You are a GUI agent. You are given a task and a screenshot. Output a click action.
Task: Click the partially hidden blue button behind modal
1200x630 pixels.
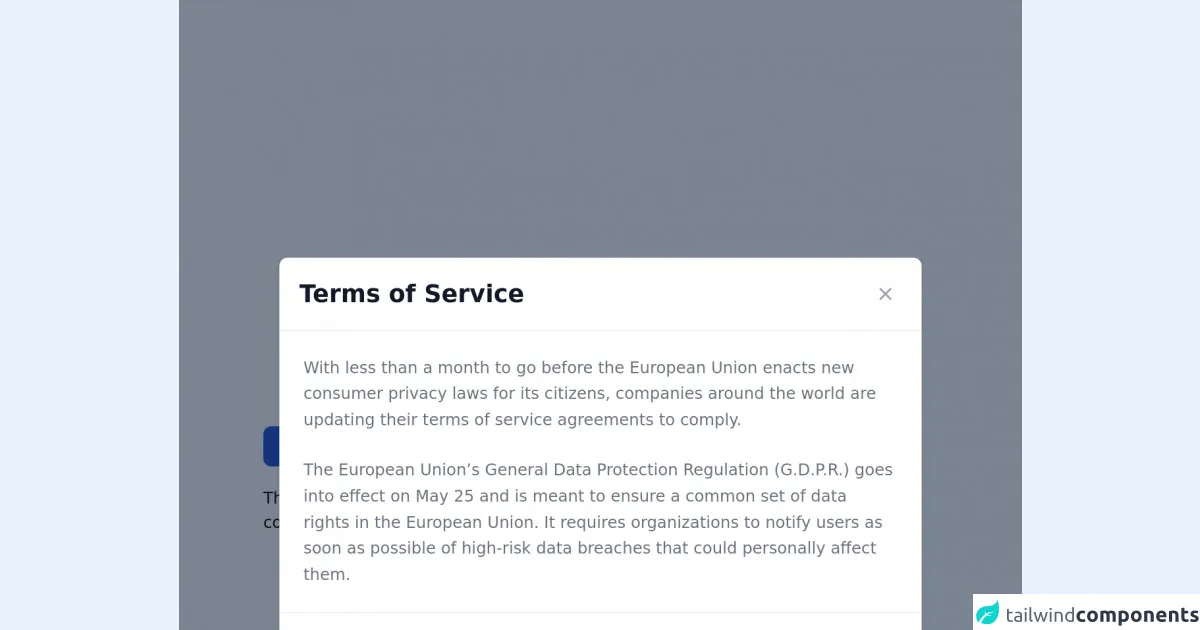pyautogui.click(x=271, y=446)
